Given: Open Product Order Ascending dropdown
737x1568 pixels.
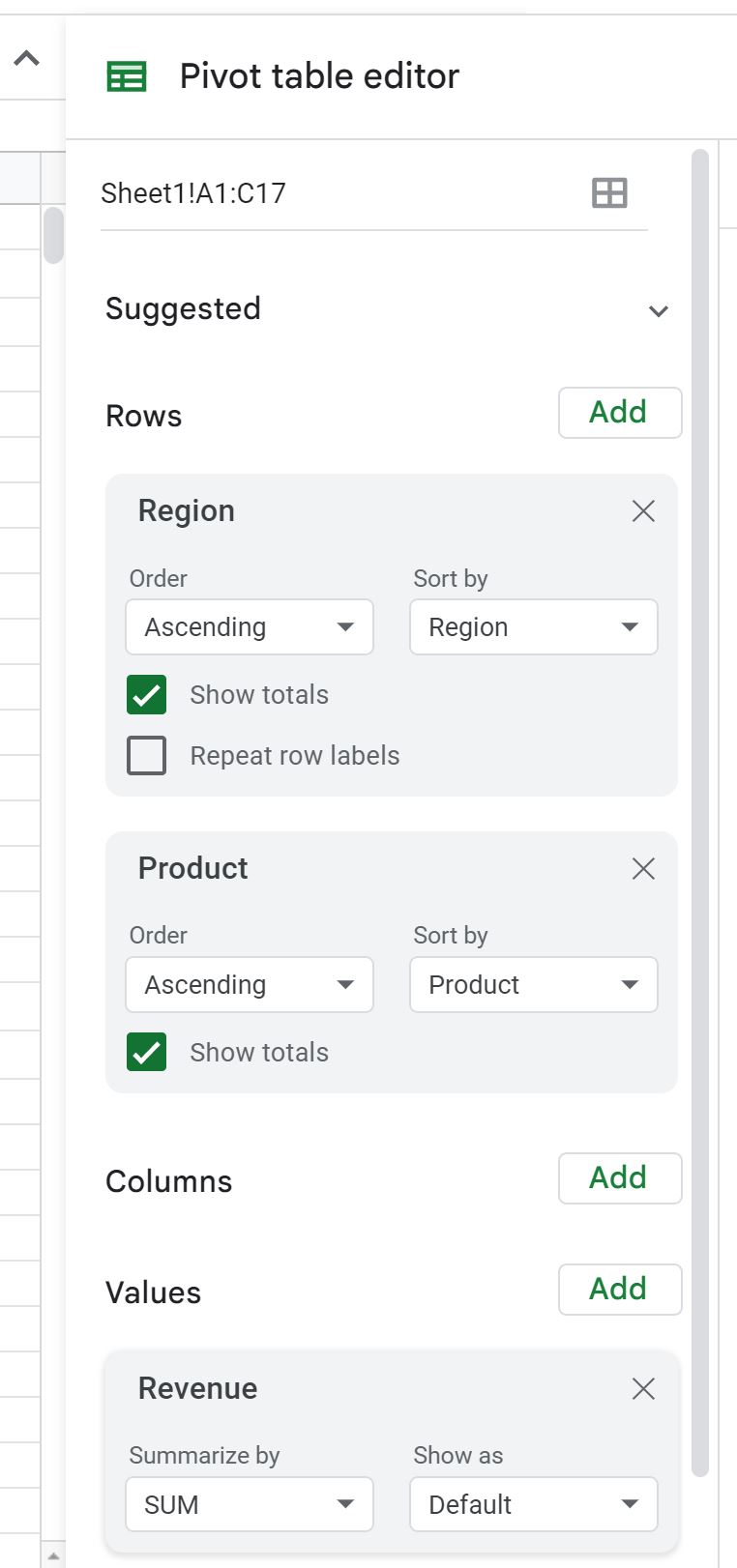Looking at the screenshot, I should (x=250, y=985).
